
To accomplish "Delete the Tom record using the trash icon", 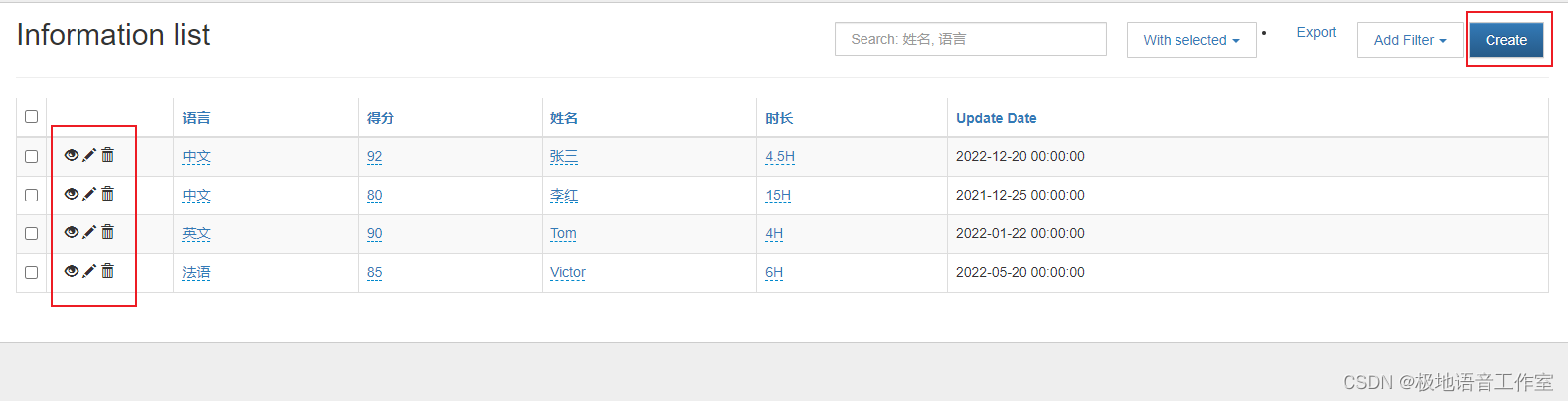I will coord(108,232).
